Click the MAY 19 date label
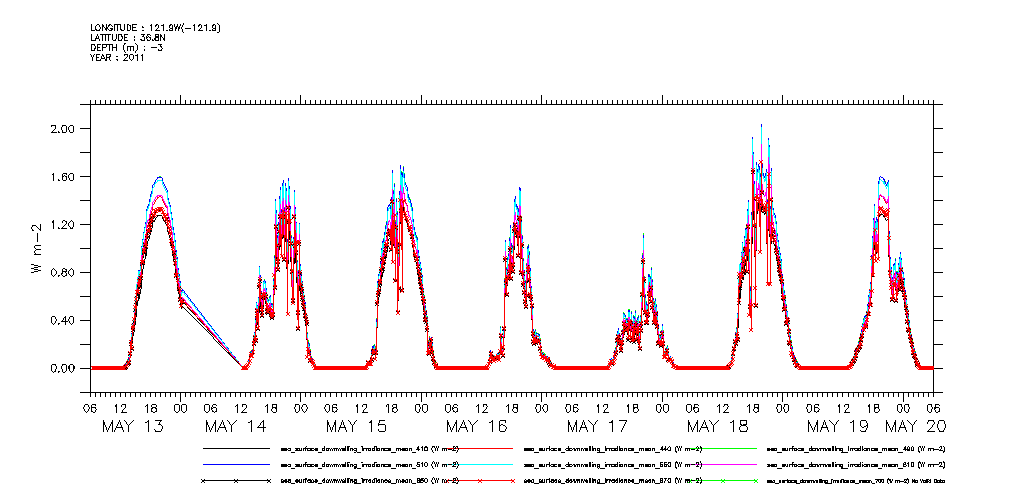 [838, 426]
